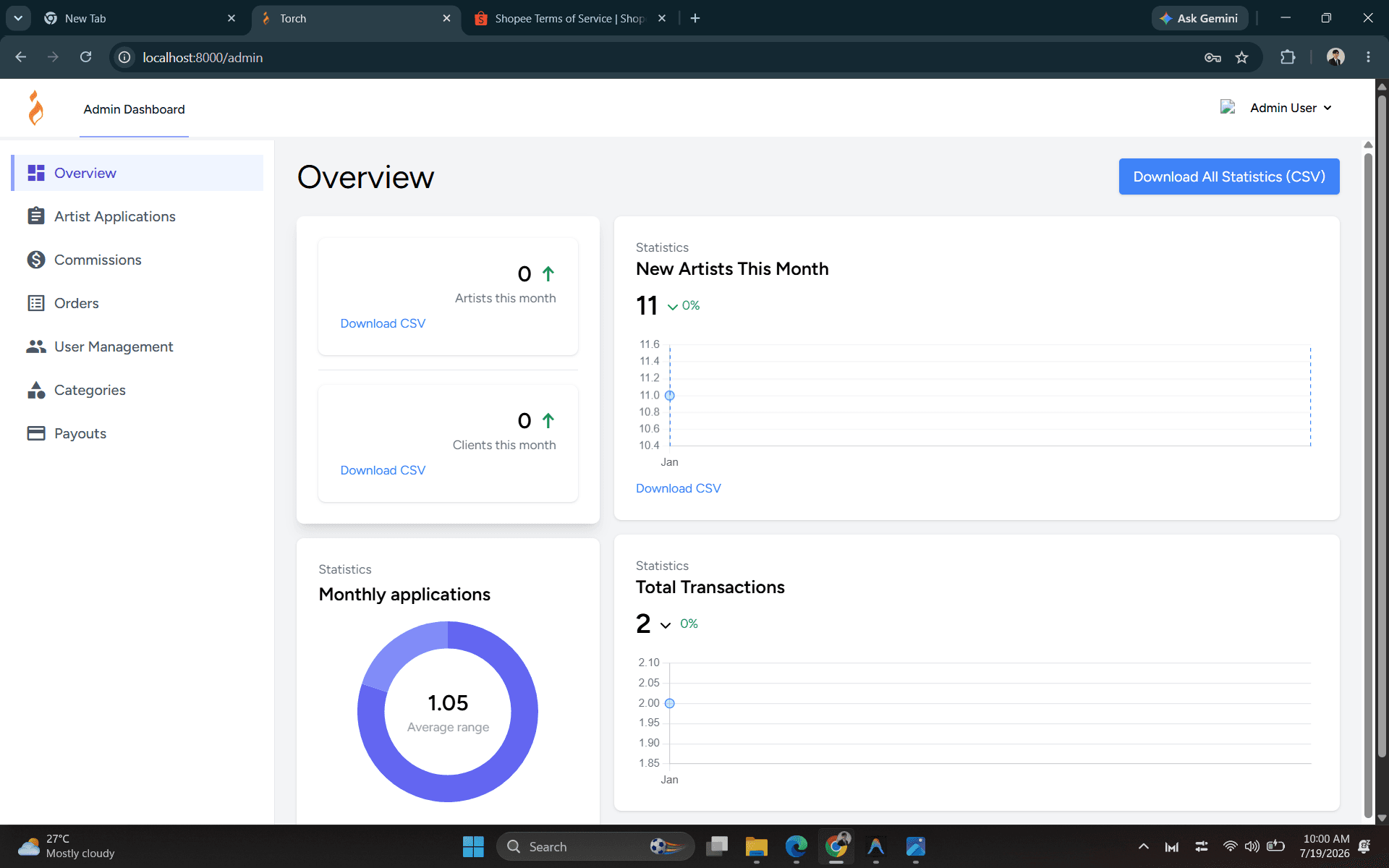Reload the page with browser refresh icon
The image size is (1389, 868).
point(85,57)
